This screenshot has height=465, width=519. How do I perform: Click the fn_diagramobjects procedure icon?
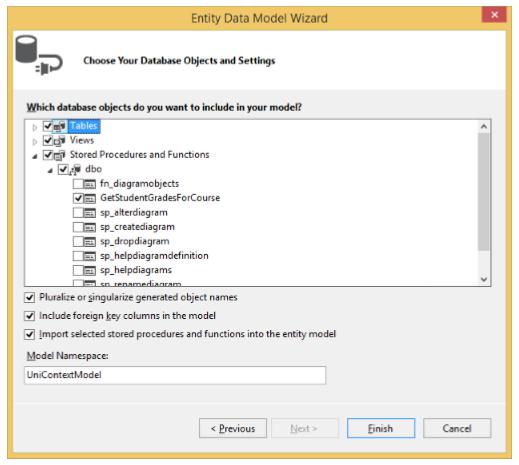click(x=89, y=184)
